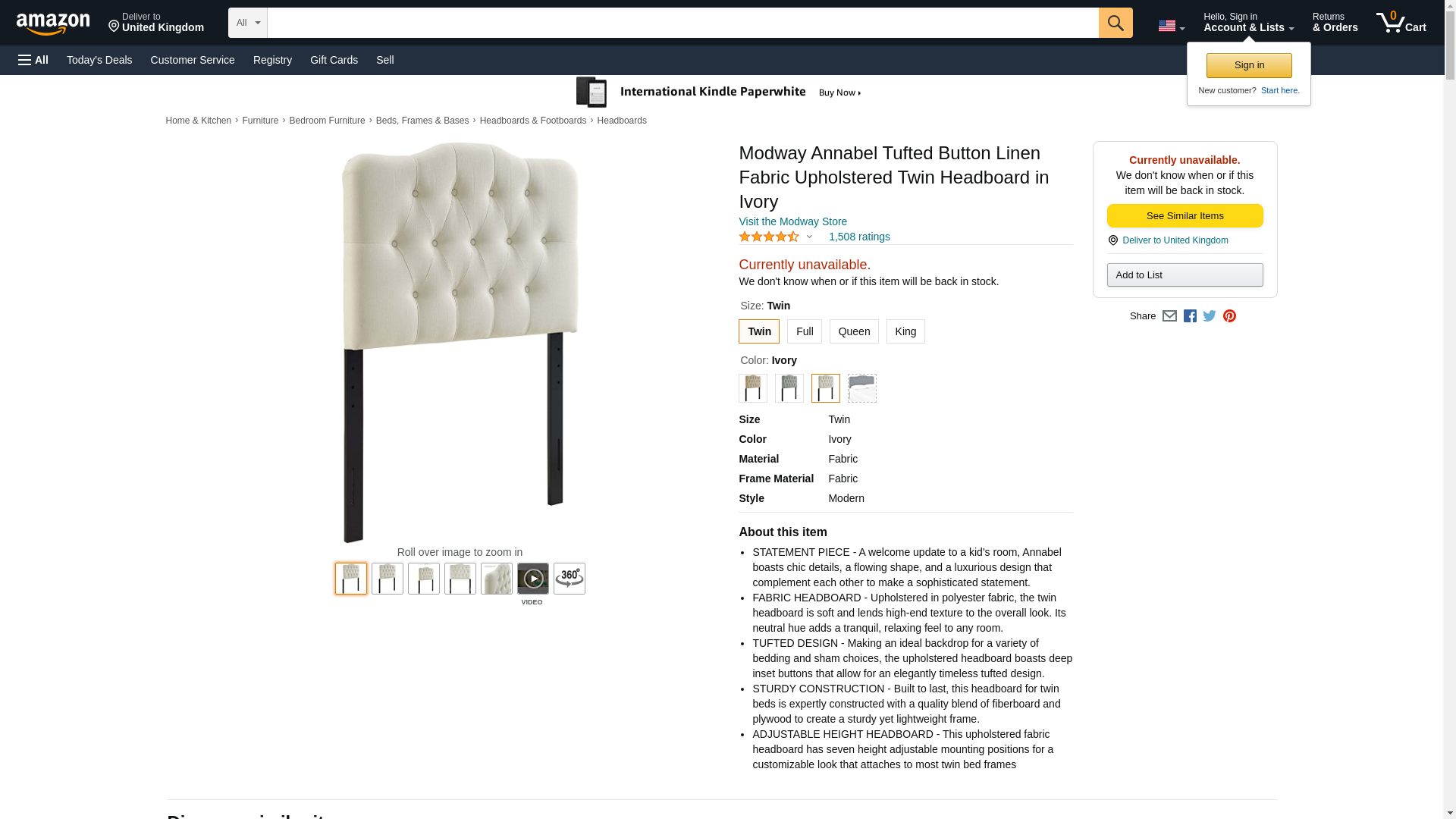Open the search category All dropdown
The width and height of the screenshot is (1456, 819).
pyautogui.click(x=247, y=23)
